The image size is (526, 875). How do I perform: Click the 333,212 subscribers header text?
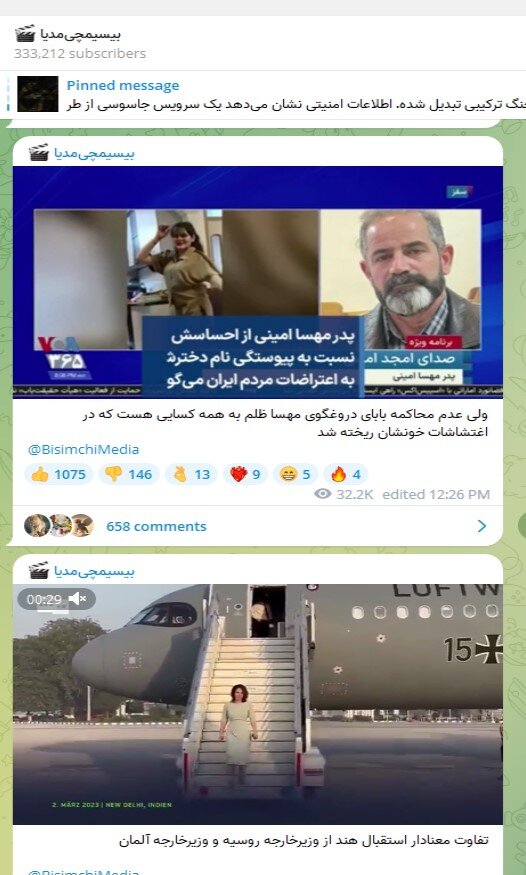80,54
